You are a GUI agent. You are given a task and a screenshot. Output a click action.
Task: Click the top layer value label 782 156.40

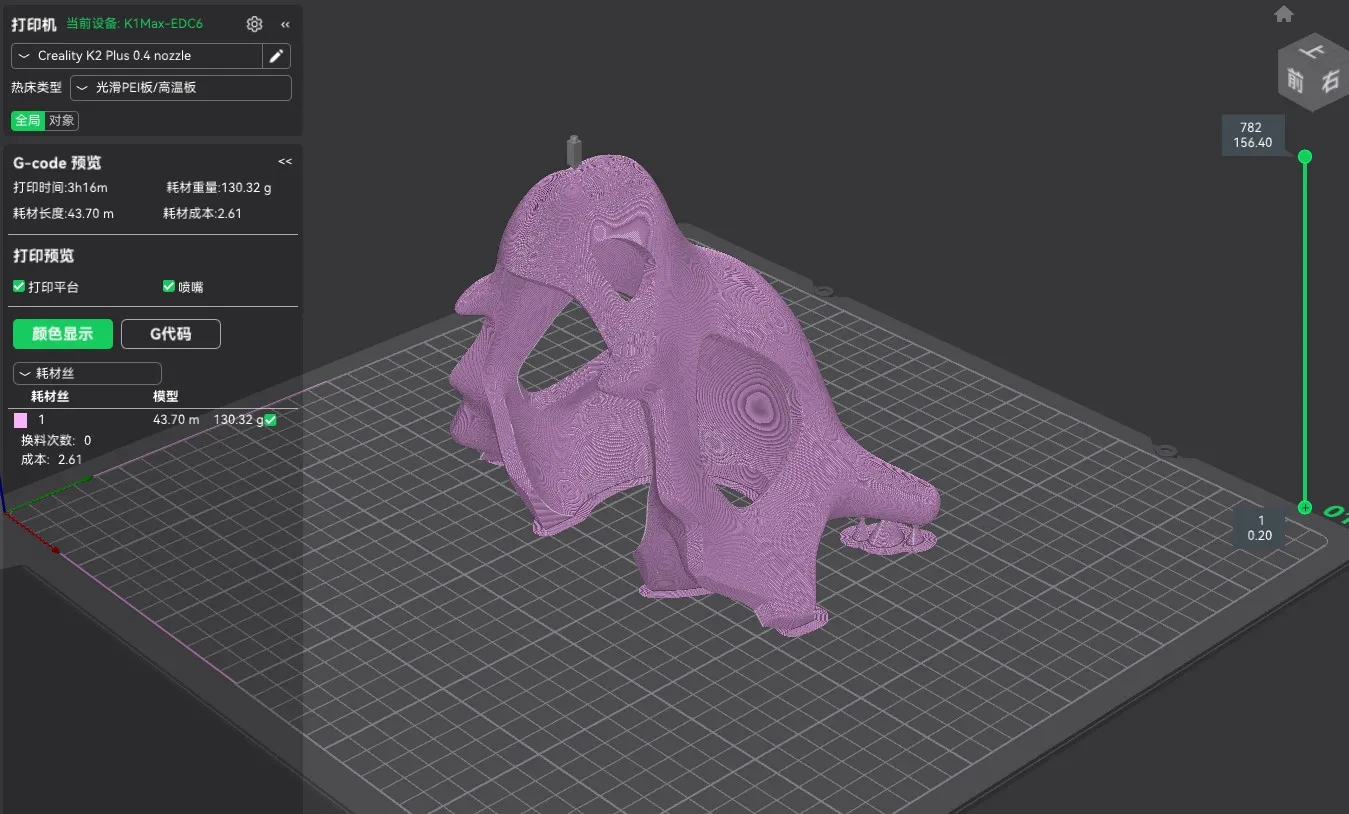pyautogui.click(x=1251, y=135)
